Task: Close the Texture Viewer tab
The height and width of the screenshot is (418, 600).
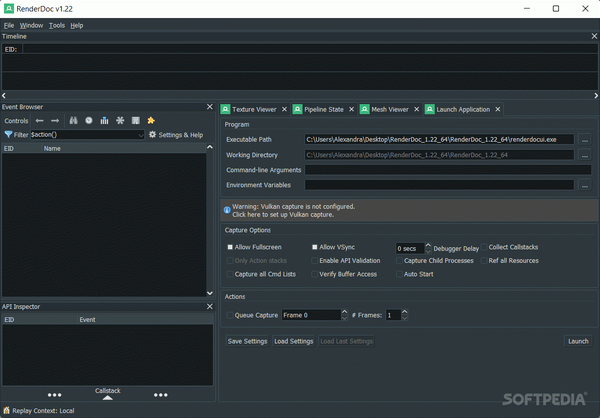Action: point(284,109)
